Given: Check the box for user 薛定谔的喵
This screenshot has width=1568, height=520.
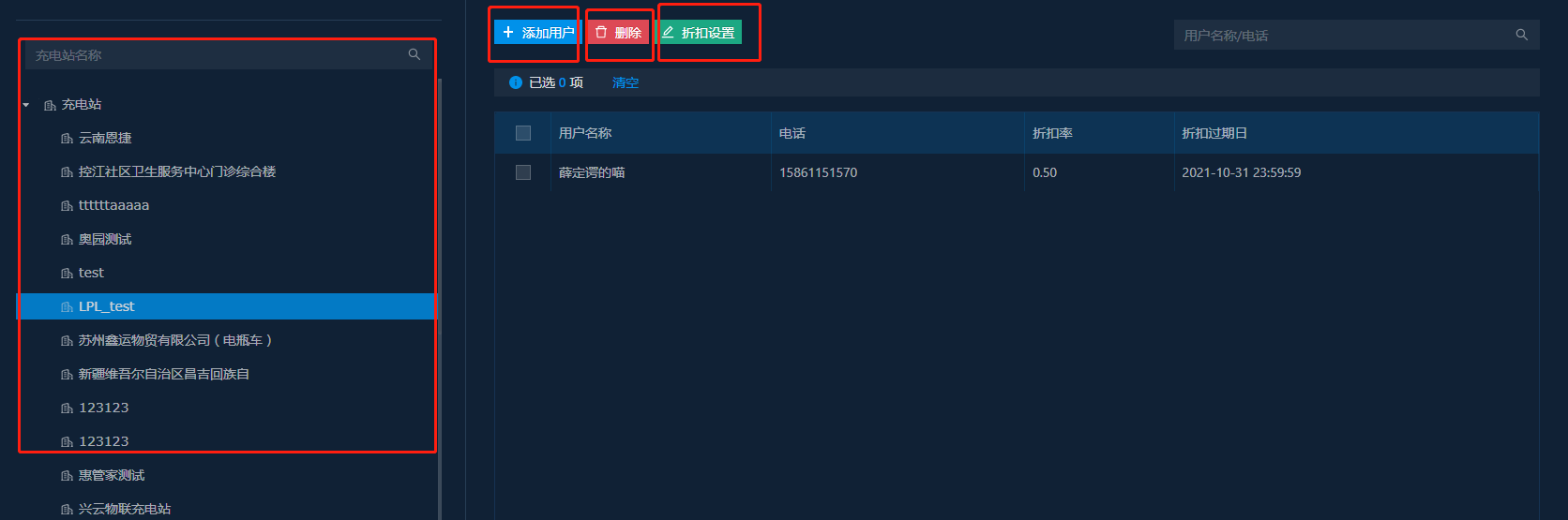Looking at the screenshot, I should click(x=523, y=172).
